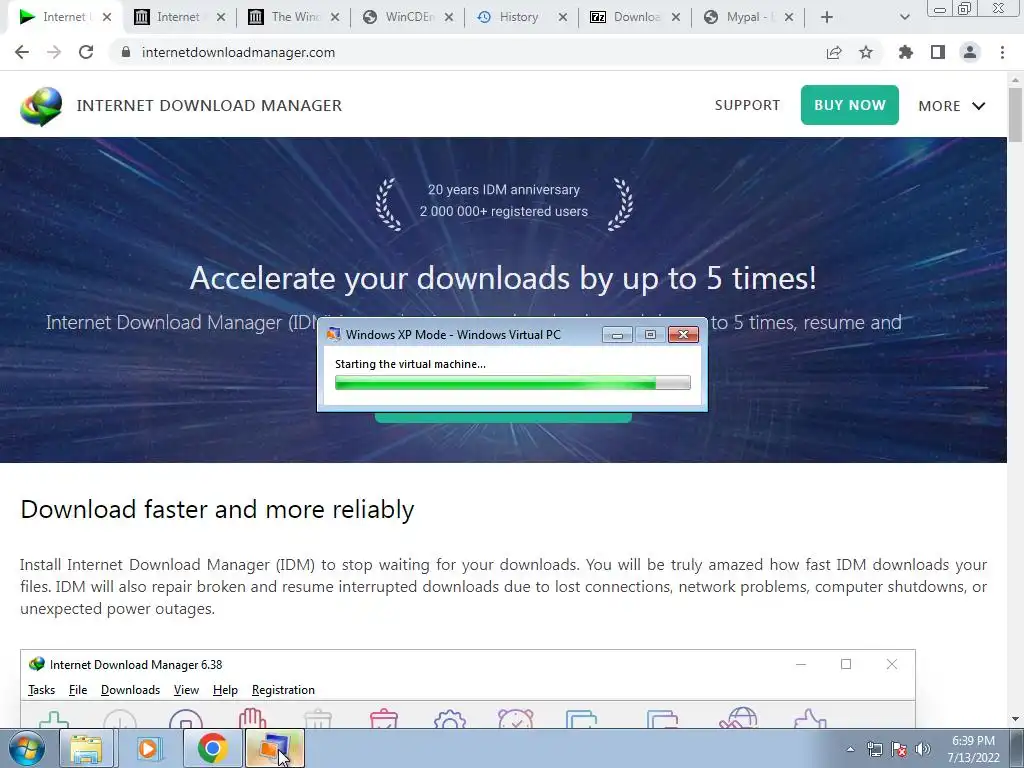Click the 'Download faster and more reliably' heading

pos(217,509)
